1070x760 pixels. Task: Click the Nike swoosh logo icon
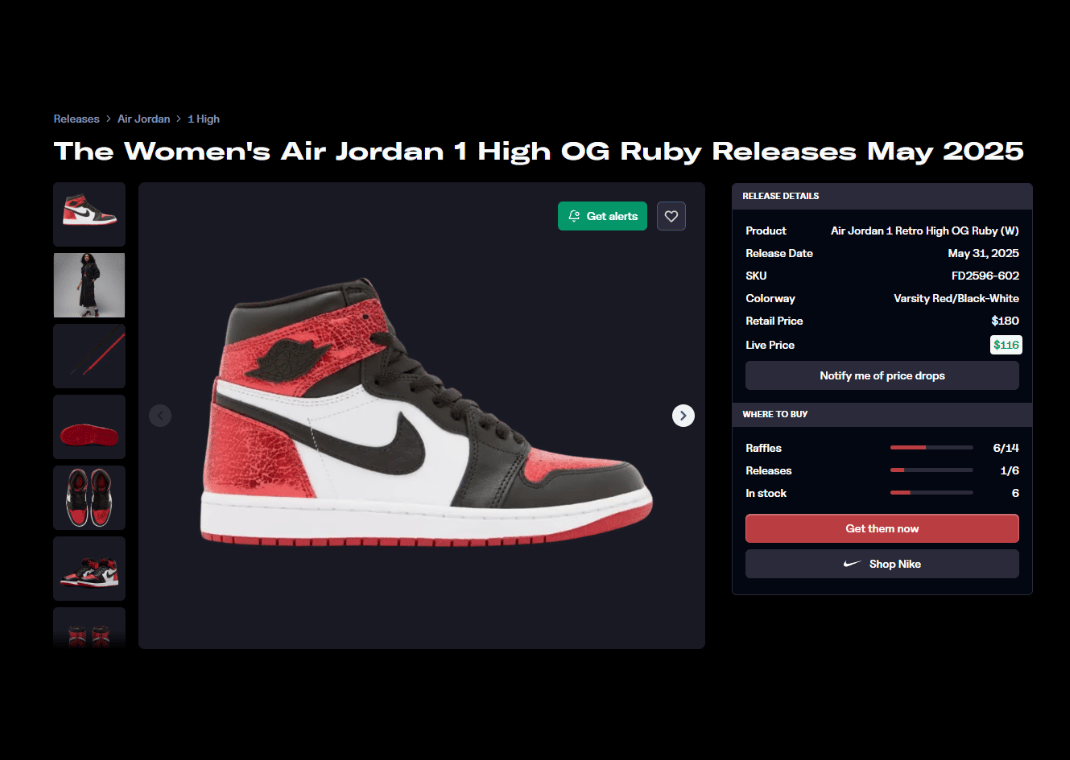click(852, 564)
